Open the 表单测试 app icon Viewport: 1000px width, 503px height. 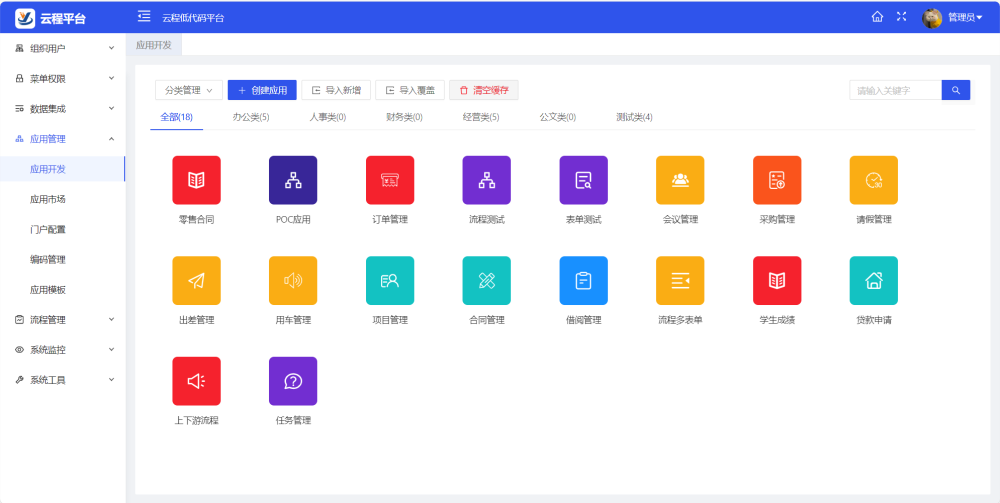tap(584, 180)
